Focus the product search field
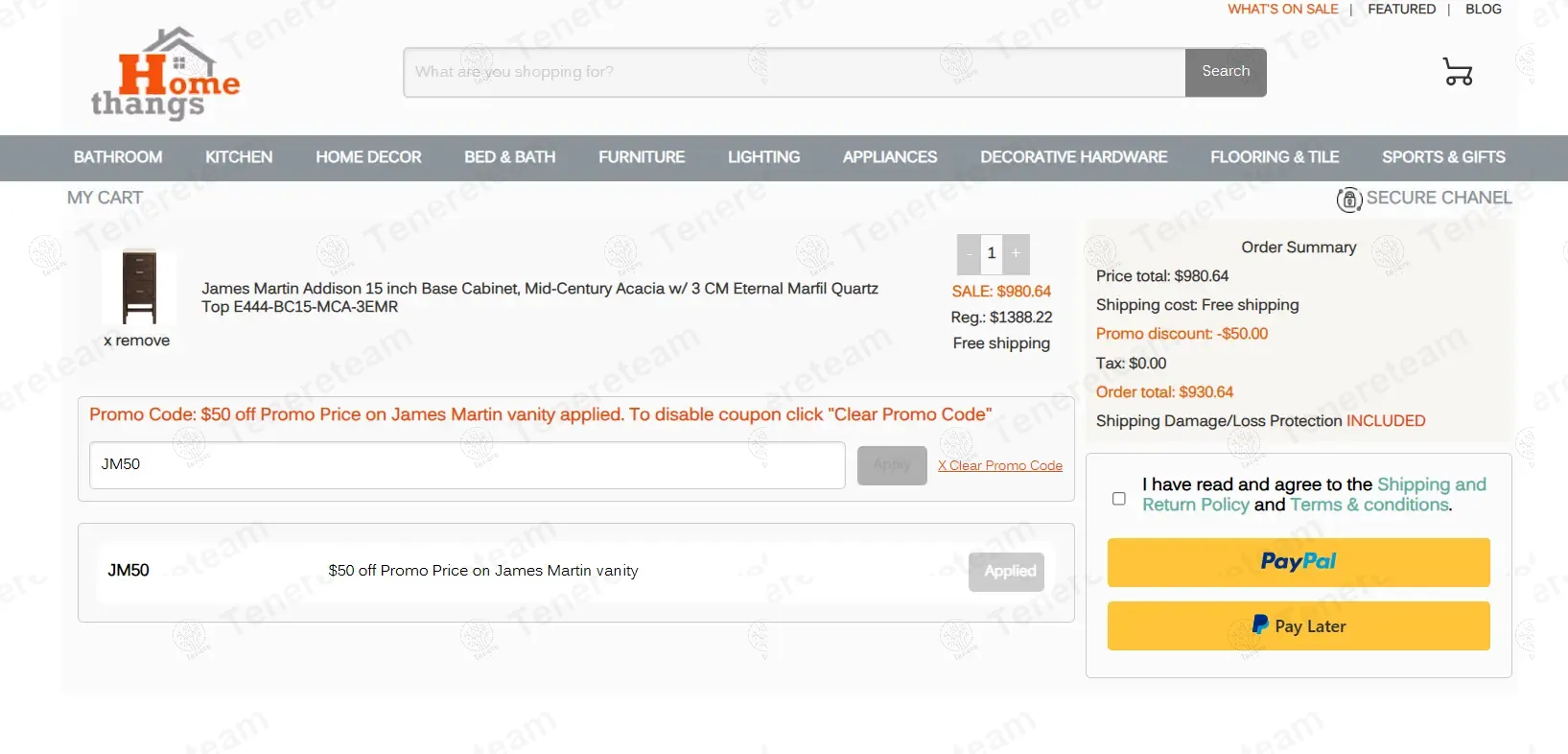Screen dimensions: 1568x754 (x=794, y=72)
